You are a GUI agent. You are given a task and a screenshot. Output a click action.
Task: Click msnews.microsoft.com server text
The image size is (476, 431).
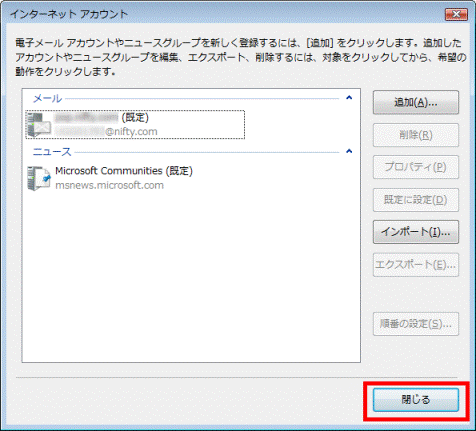pyautogui.click(x=109, y=185)
